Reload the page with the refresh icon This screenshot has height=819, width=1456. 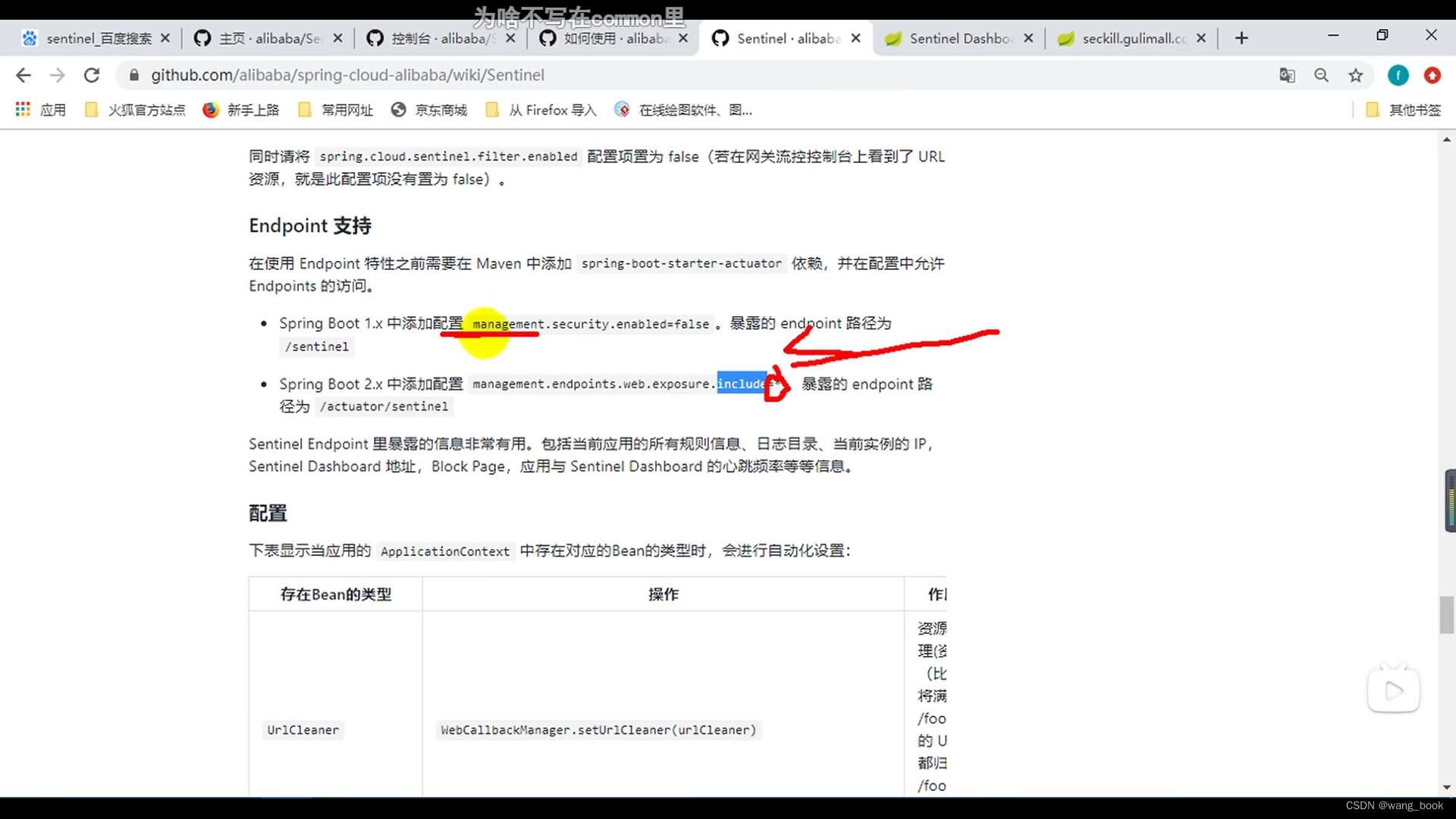(x=92, y=75)
